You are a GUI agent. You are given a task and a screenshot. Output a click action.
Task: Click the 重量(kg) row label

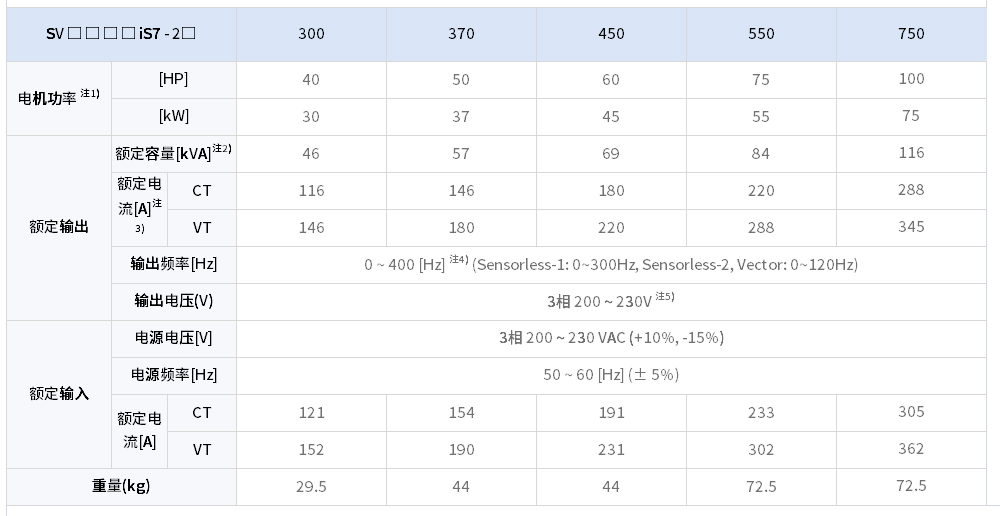tap(121, 487)
